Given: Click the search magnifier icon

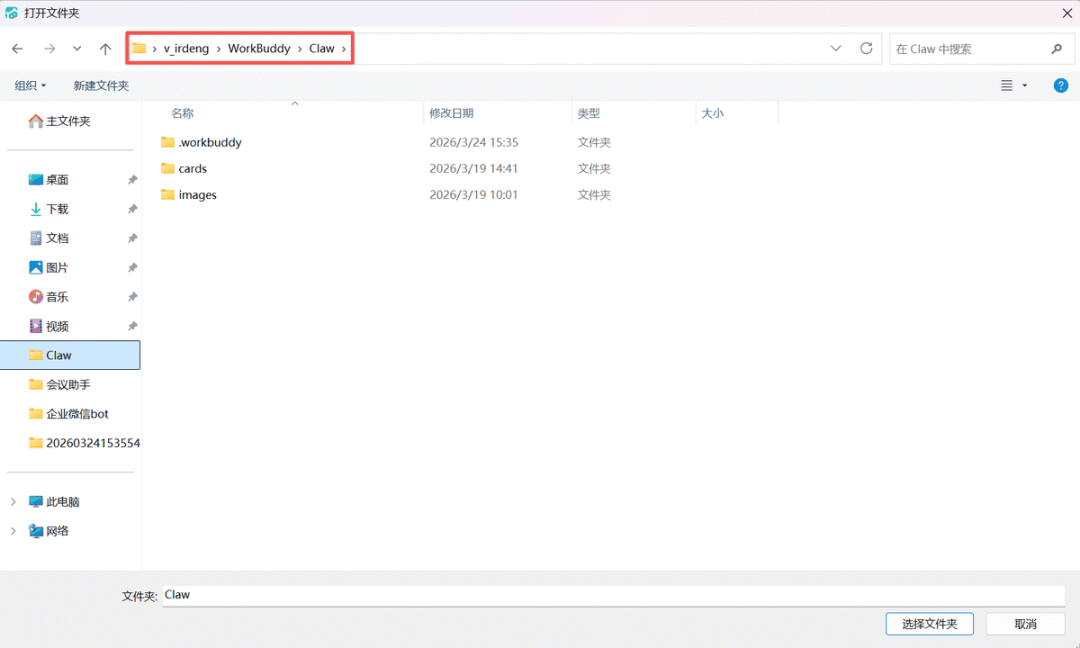Looking at the screenshot, I should point(1057,49).
